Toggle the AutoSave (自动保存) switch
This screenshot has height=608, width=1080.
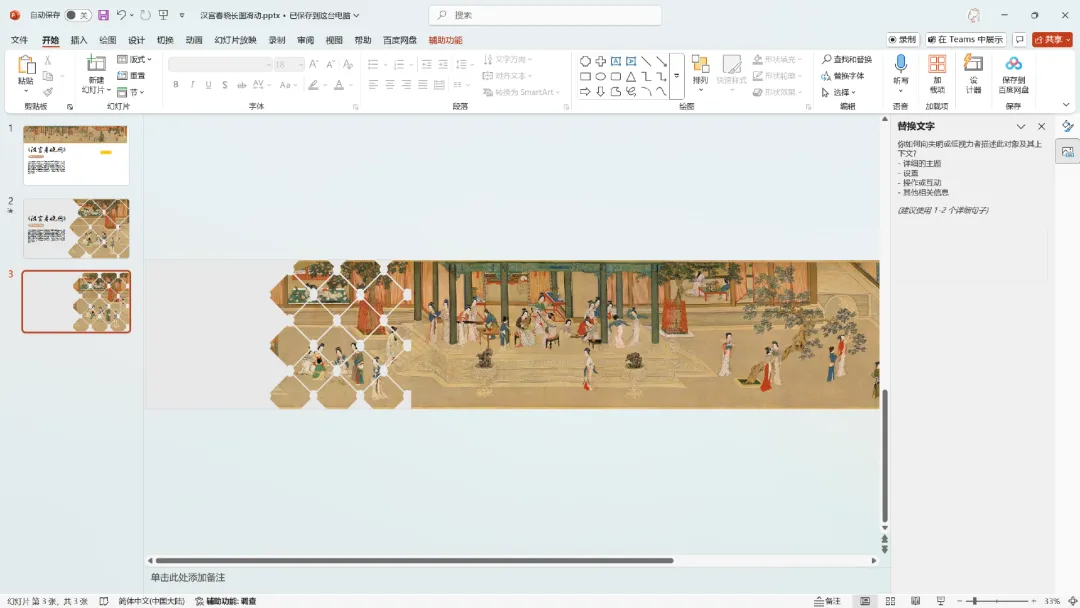pos(77,15)
